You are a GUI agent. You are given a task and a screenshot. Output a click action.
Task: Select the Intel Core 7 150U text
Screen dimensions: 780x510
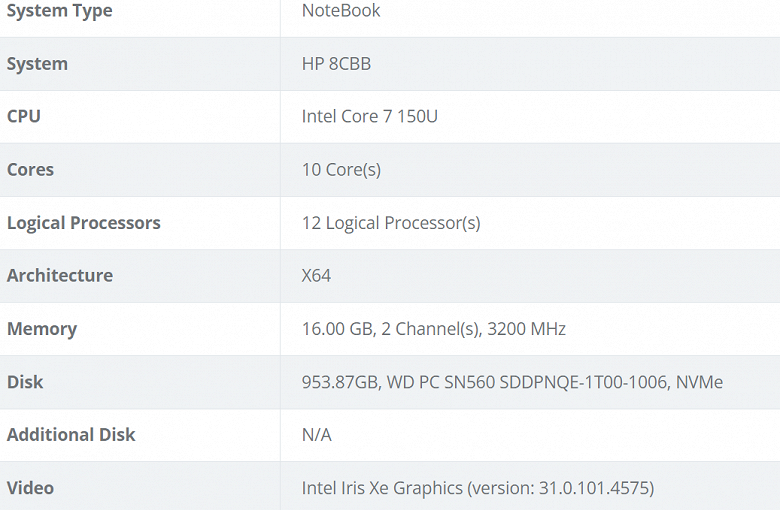370,116
